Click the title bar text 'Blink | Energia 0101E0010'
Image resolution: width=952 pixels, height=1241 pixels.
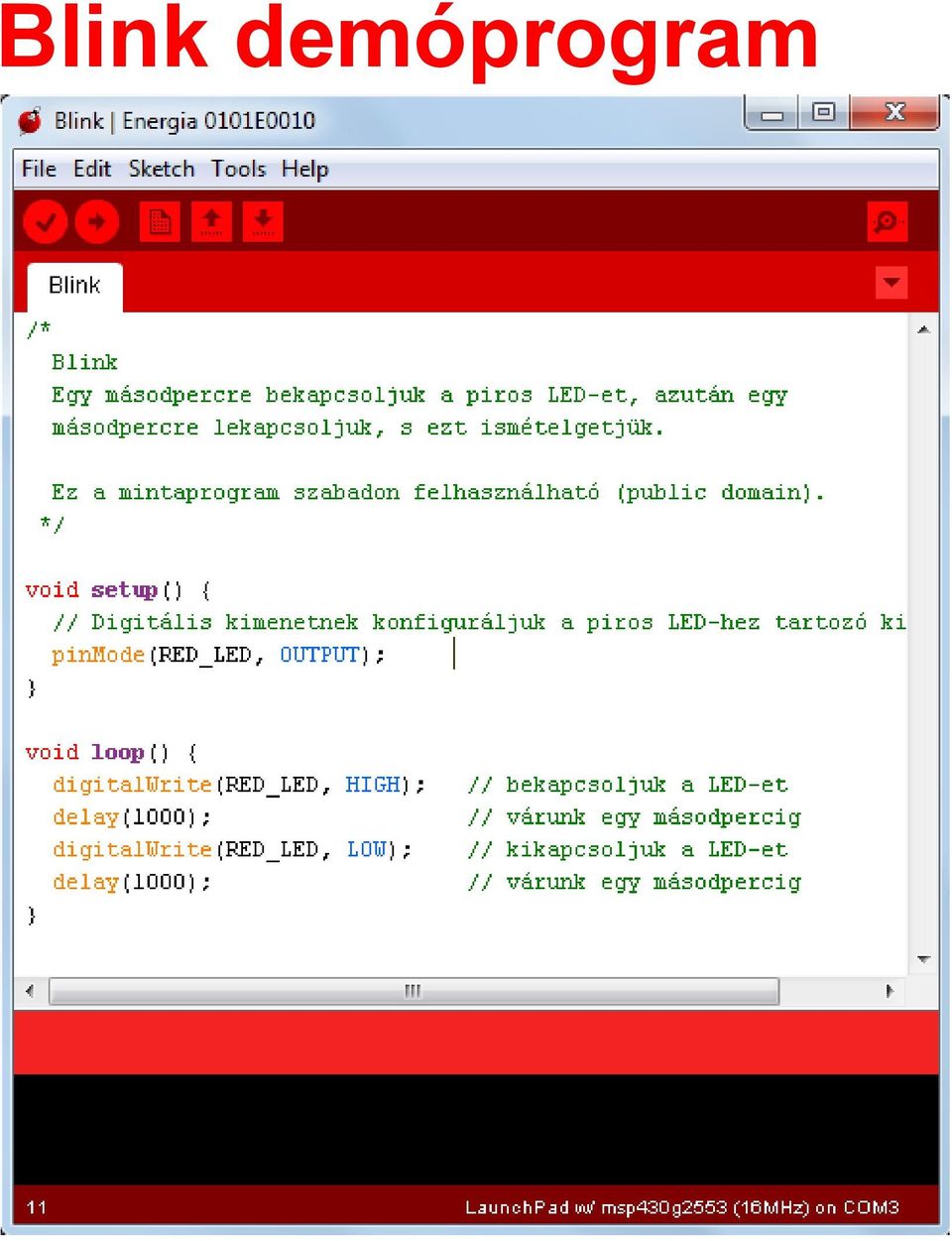click(x=184, y=121)
